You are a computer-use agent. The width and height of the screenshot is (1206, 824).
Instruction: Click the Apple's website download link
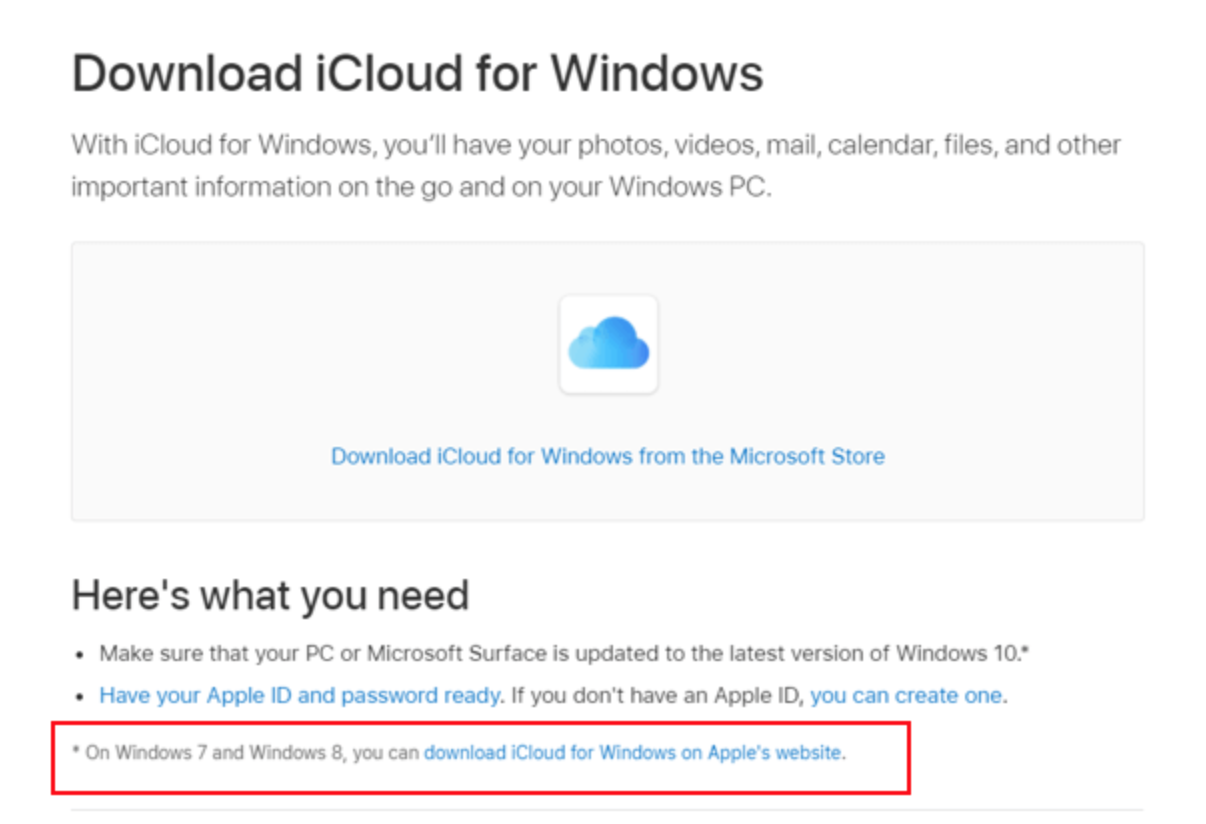[x=632, y=753]
